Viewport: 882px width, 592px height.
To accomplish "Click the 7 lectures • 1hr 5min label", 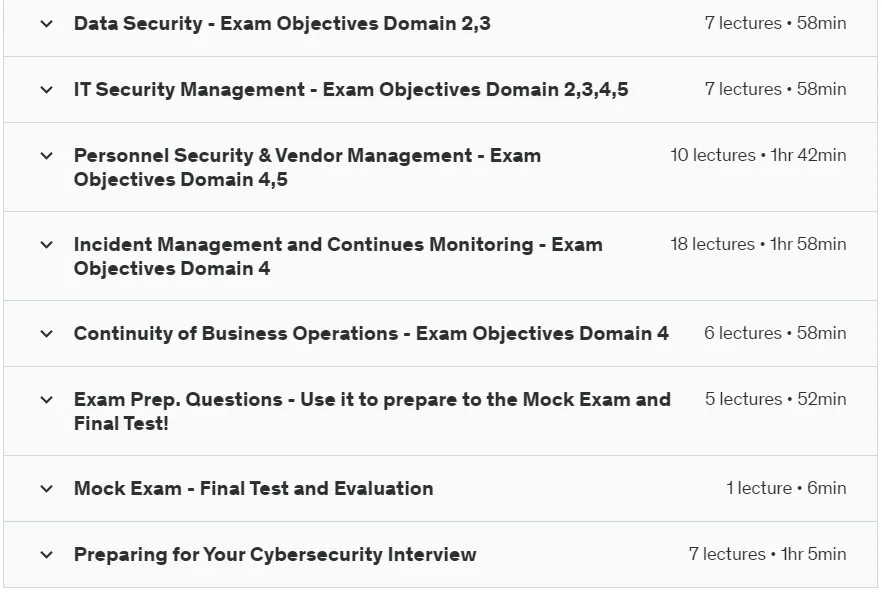I will [768, 554].
